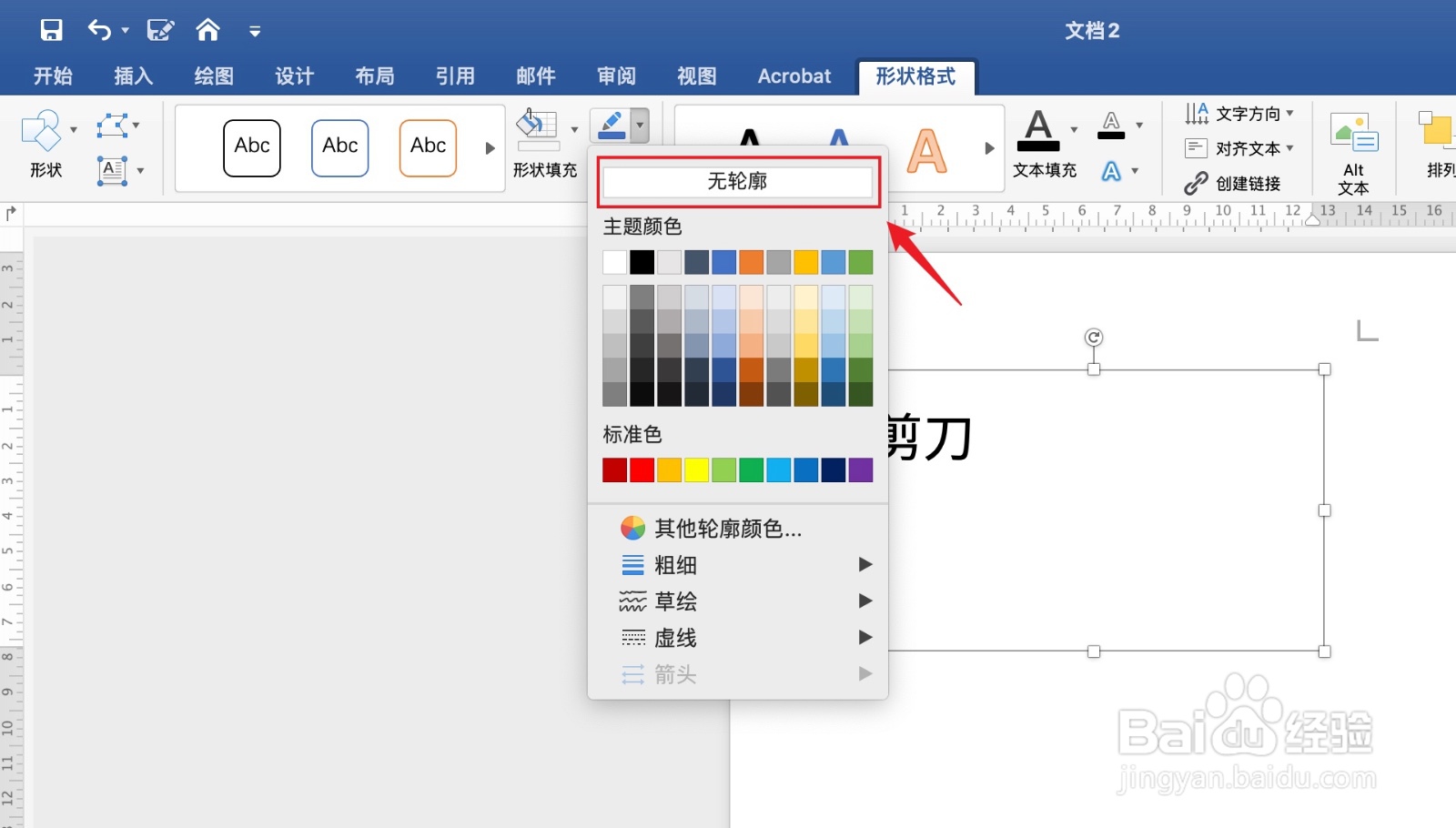This screenshot has height=828, width=1456.
Task: Open 其他轮廓颜色... color picker
Action: pos(738,529)
